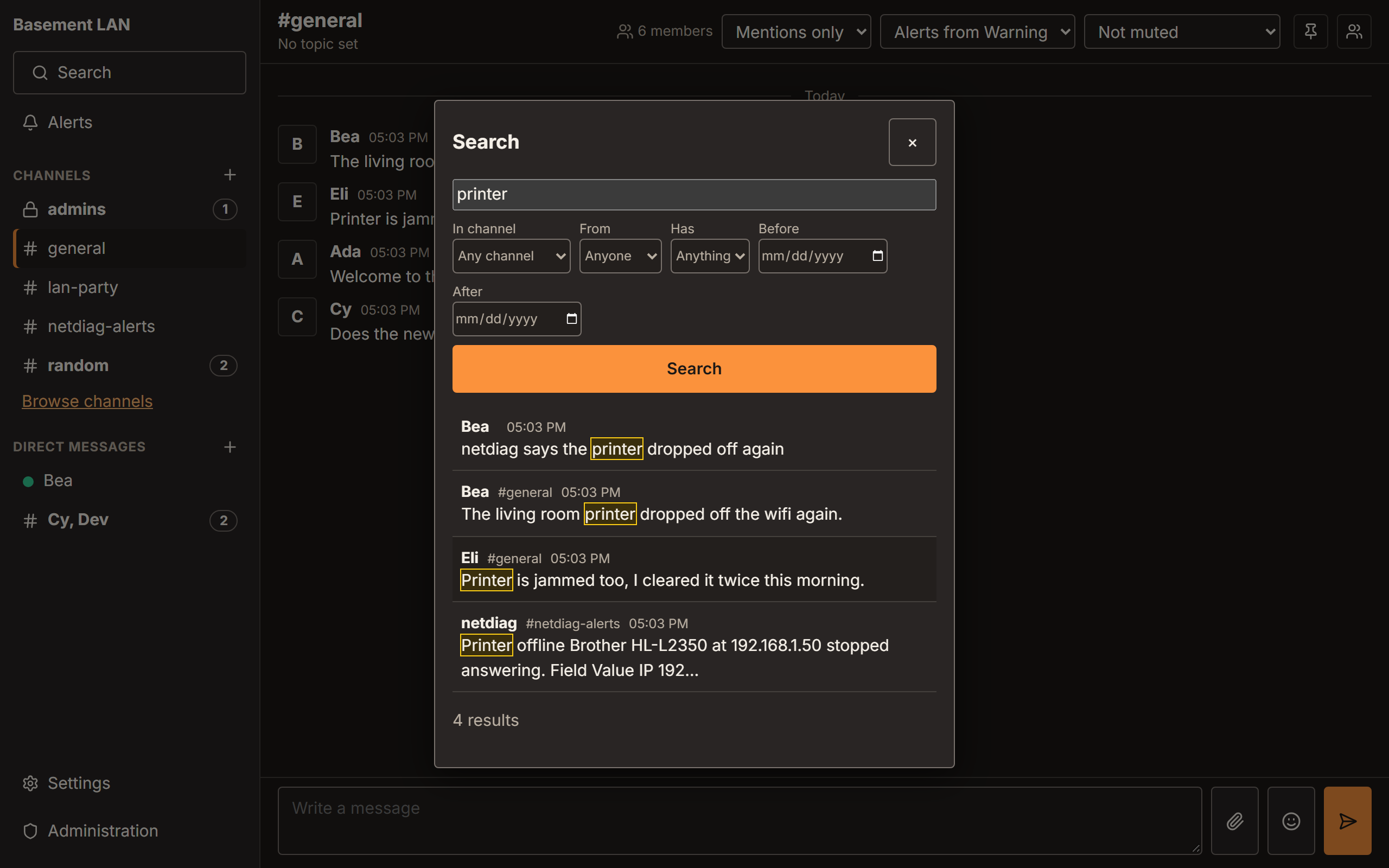
Task: Open the After date calendar picker icon
Action: 572,318
